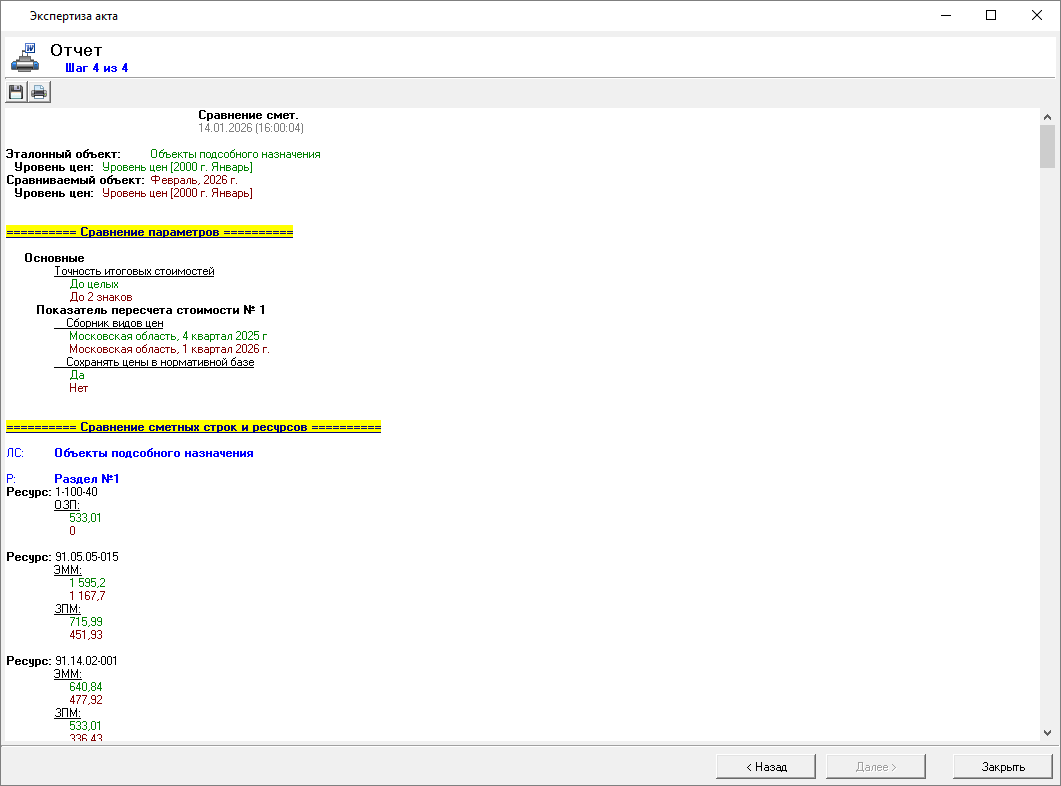Close the window with the X icon
The height and width of the screenshot is (786, 1061).
(1037, 15)
